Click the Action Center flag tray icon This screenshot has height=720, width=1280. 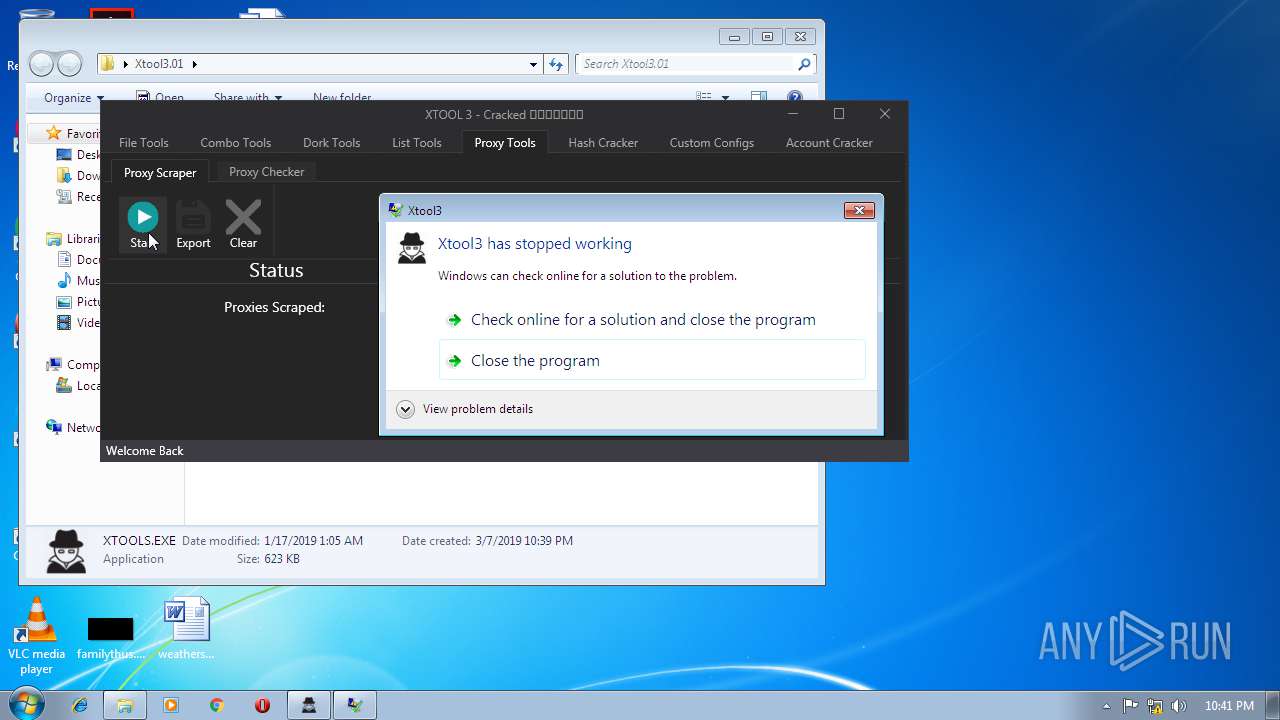1131,706
